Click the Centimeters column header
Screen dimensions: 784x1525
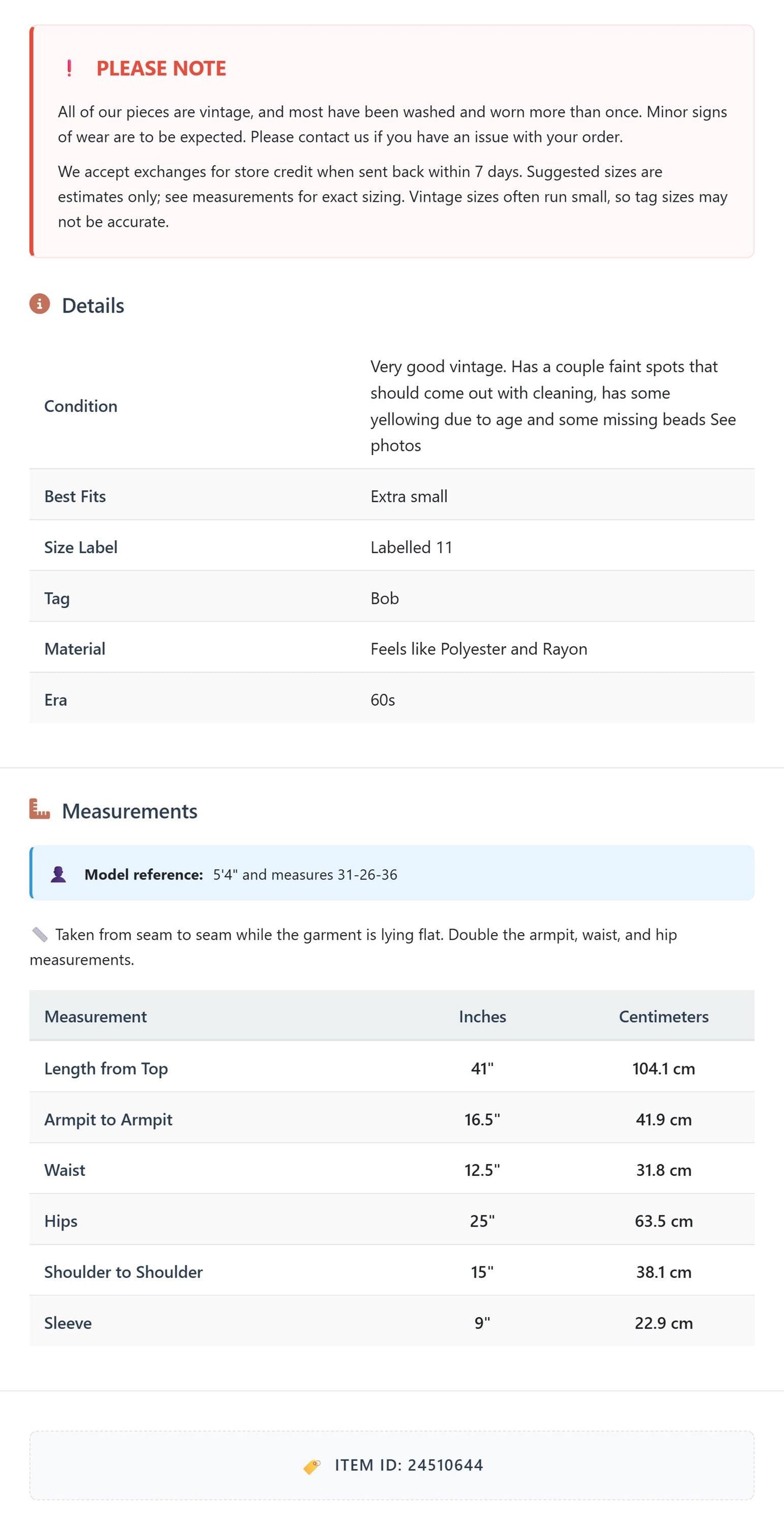coord(664,1016)
